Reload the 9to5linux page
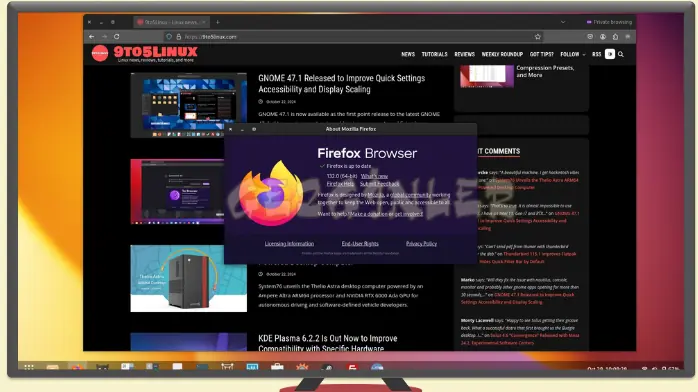Screen dimensions: 698x392 117,36
